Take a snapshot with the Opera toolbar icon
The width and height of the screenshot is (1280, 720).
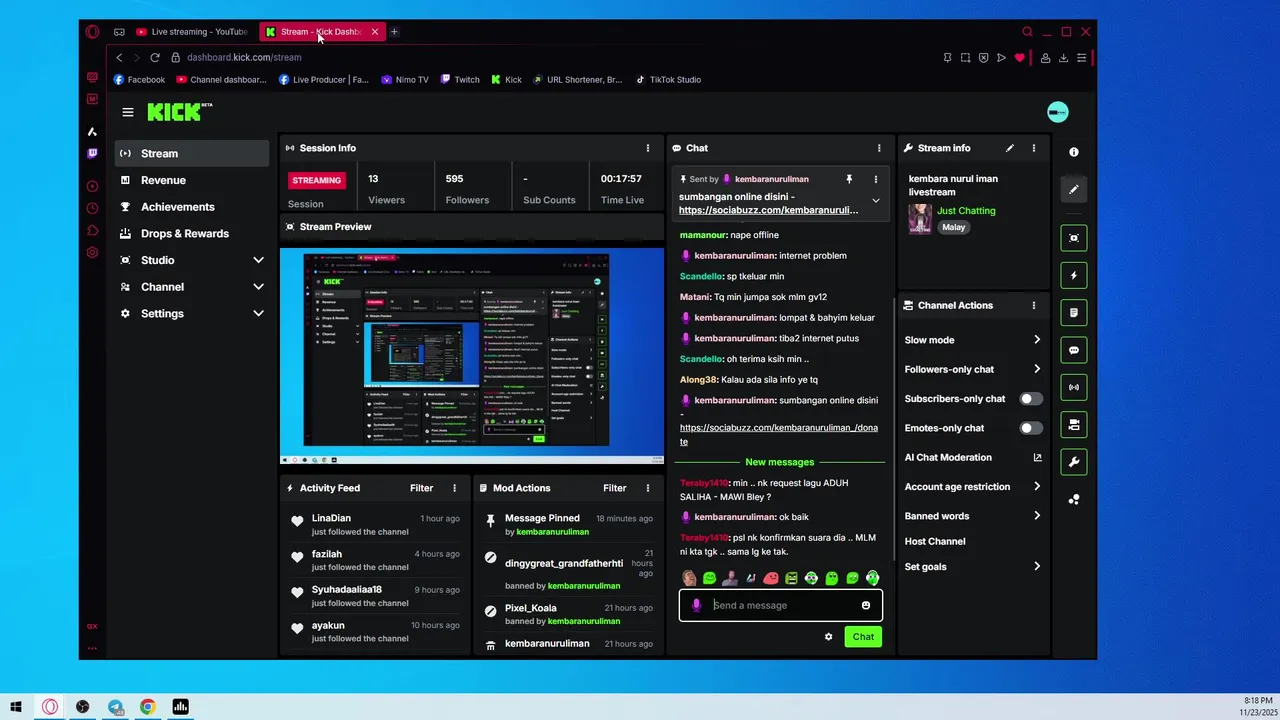click(x=965, y=58)
